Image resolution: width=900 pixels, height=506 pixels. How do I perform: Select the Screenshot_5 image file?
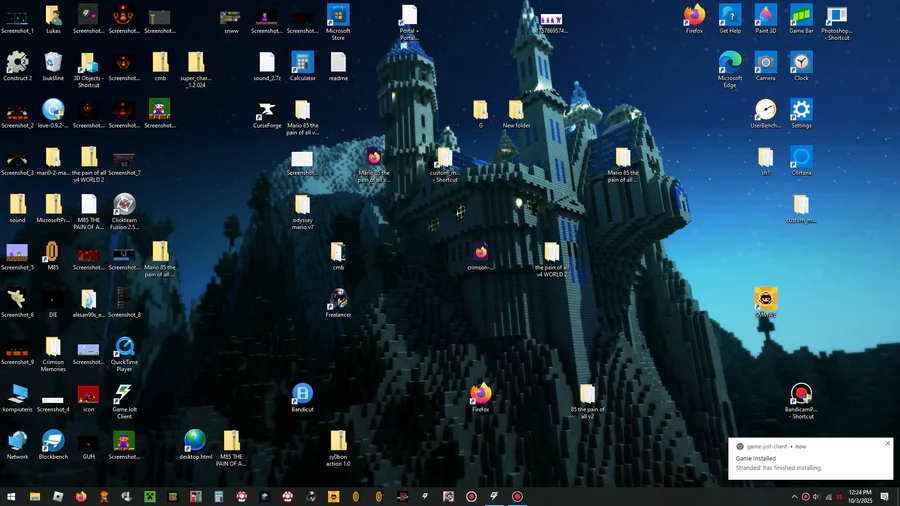tap(17, 255)
